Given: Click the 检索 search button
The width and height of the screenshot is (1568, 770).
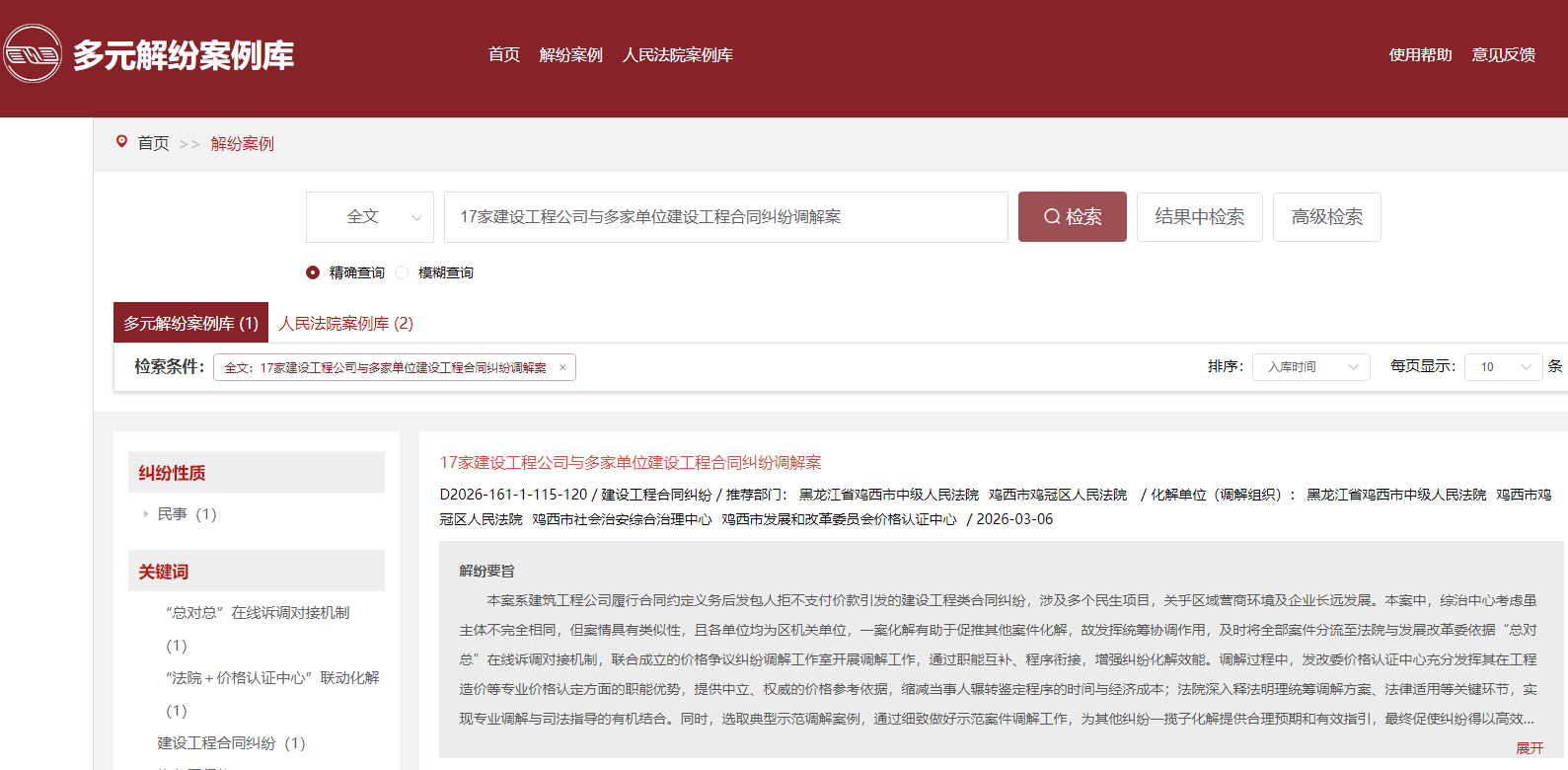Looking at the screenshot, I should tap(1072, 217).
